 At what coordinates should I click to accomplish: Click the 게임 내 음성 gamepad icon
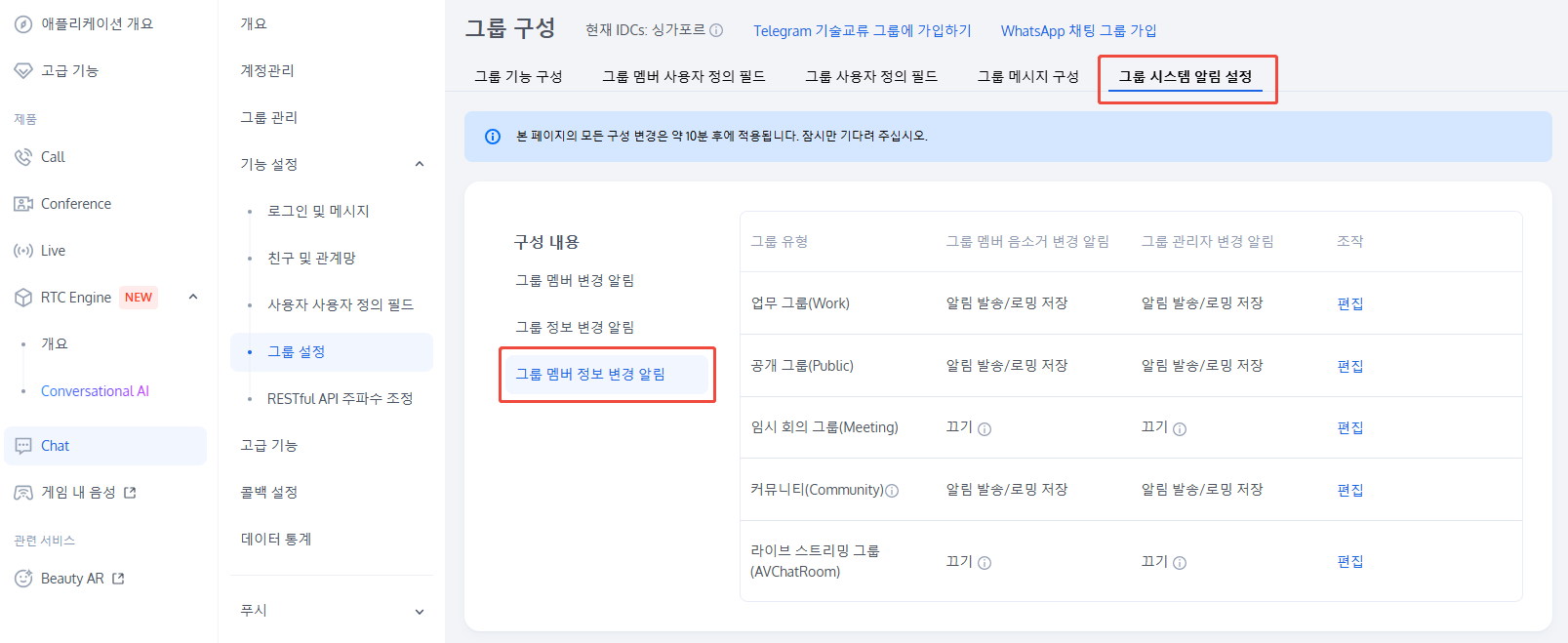[23, 493]
